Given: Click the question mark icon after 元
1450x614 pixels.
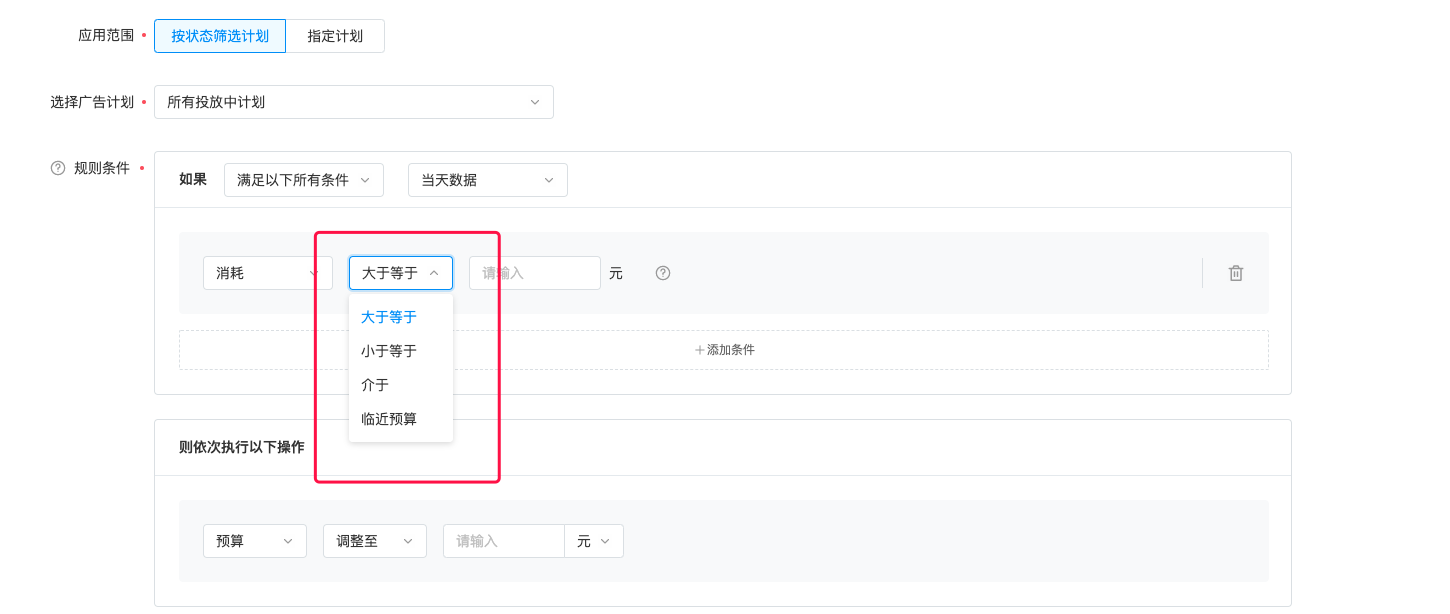Looking at the screenshot, I should point(663,273).
